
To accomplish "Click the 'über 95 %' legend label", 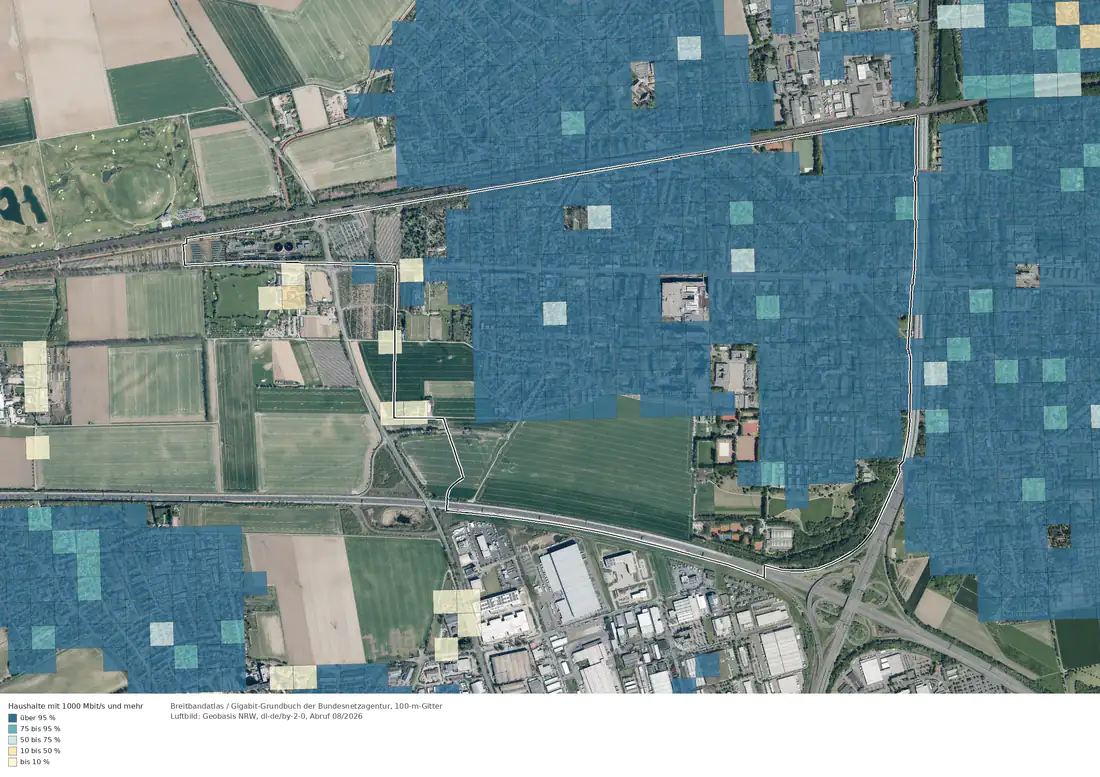I will 38,718.
